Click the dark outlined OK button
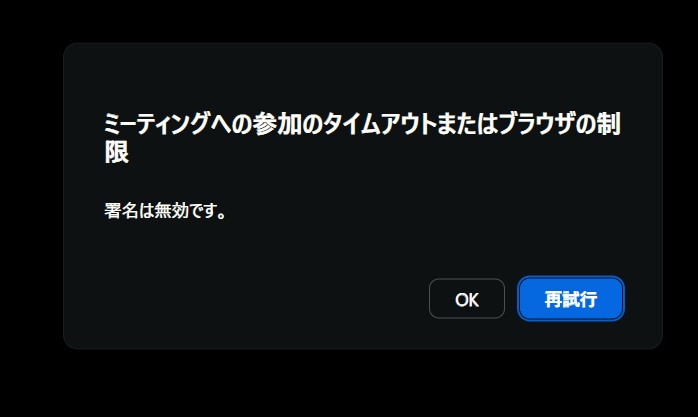This screenshot has width=698, height=417. point(467,299)
